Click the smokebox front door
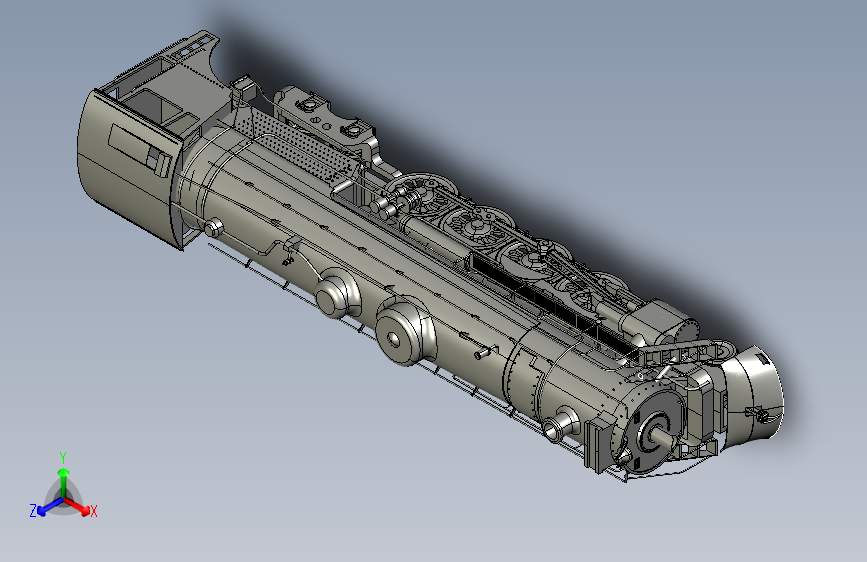 (652, 432)
